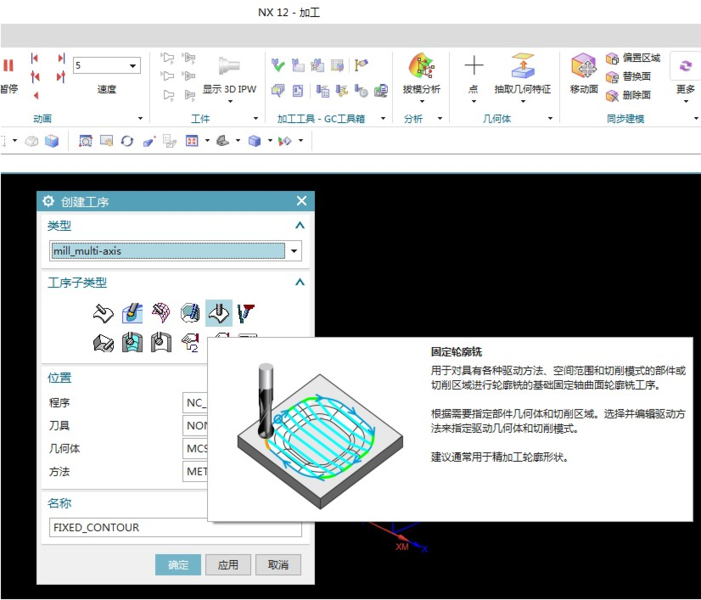The image size is (701, 600).
Task: Select the first subtype icon in the second row
Action: tap(103, 343)
